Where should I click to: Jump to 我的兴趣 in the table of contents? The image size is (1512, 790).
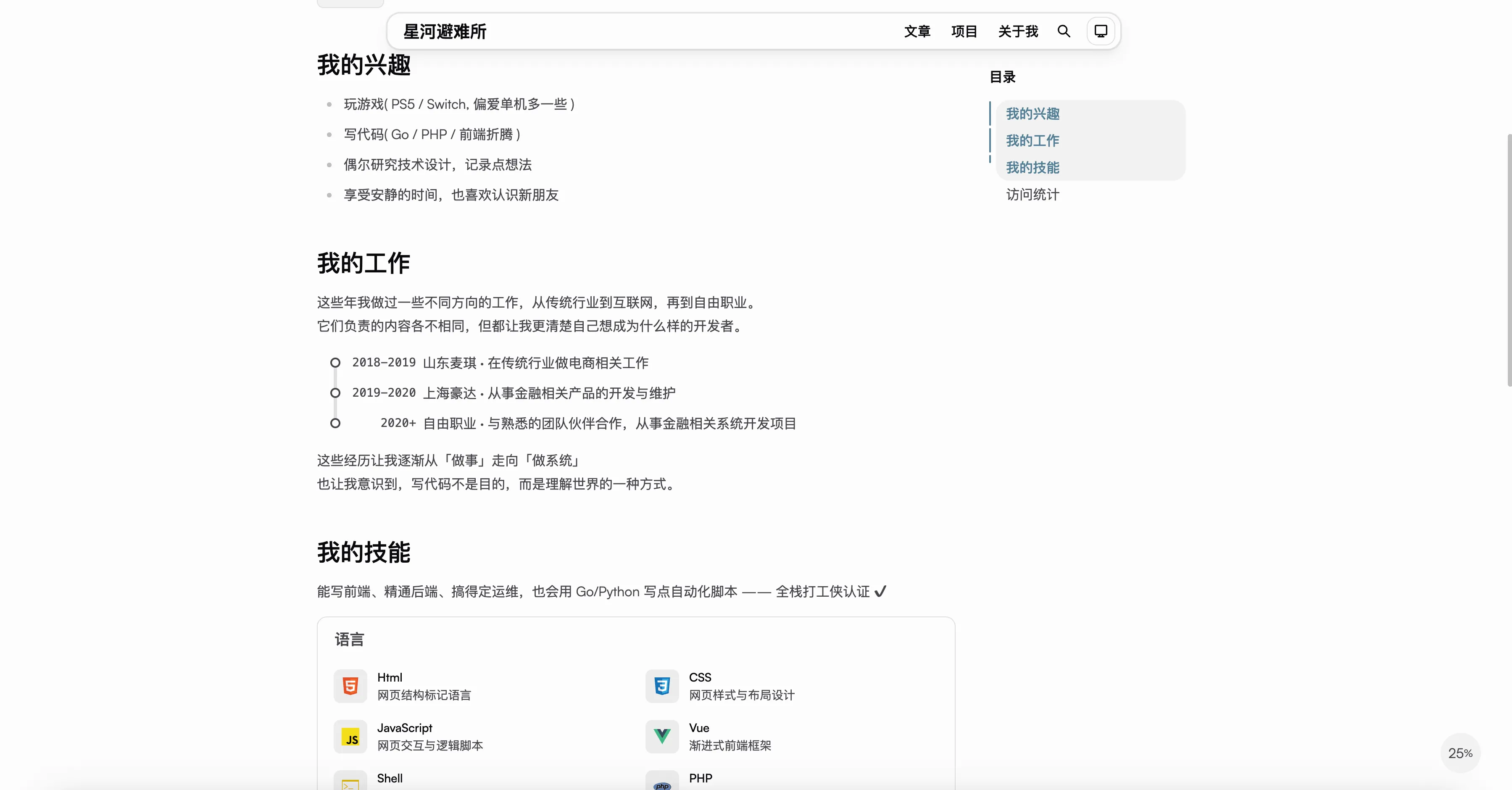coord(1032,114)
